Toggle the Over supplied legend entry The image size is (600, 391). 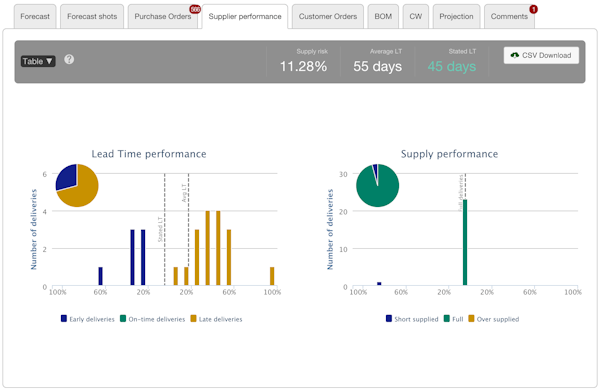point(494,319)
